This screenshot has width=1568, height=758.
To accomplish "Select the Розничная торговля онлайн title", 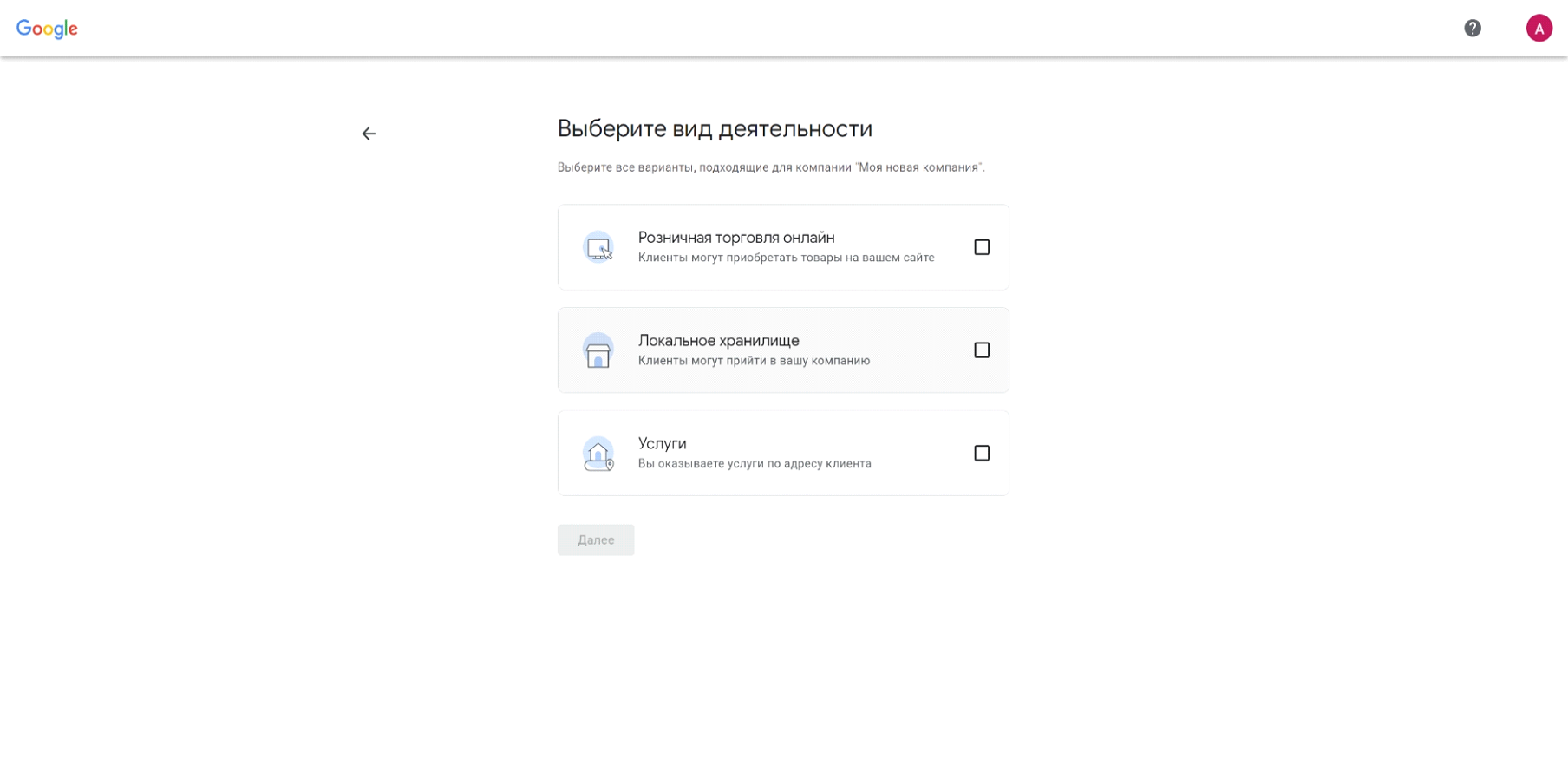I will point(736,238).
